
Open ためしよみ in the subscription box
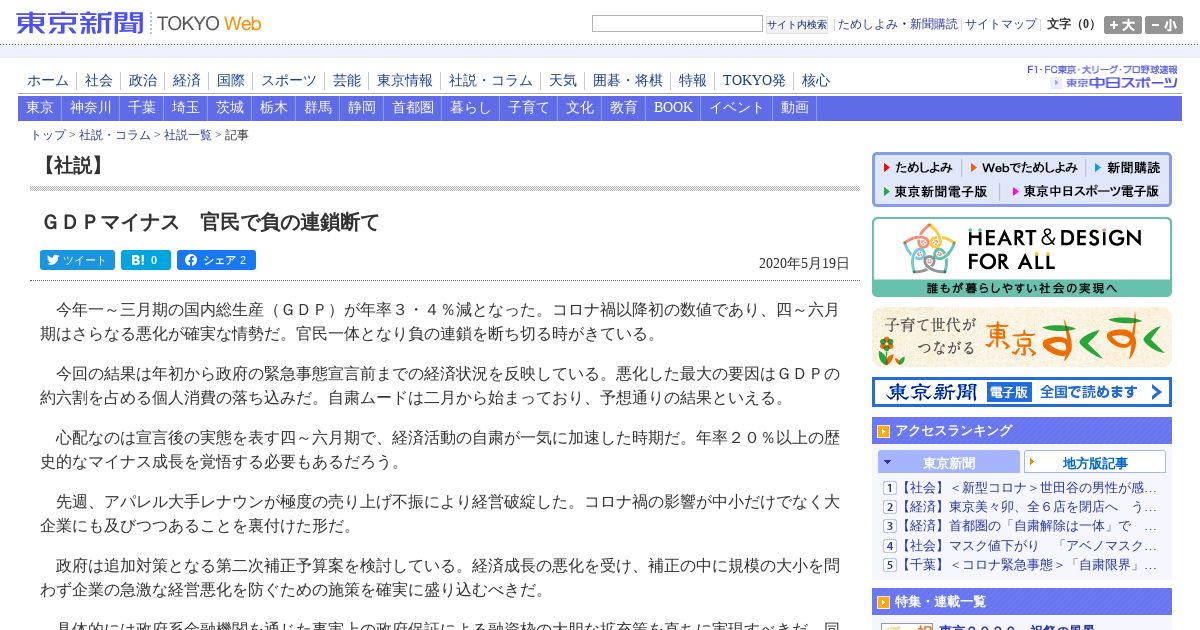917,168
